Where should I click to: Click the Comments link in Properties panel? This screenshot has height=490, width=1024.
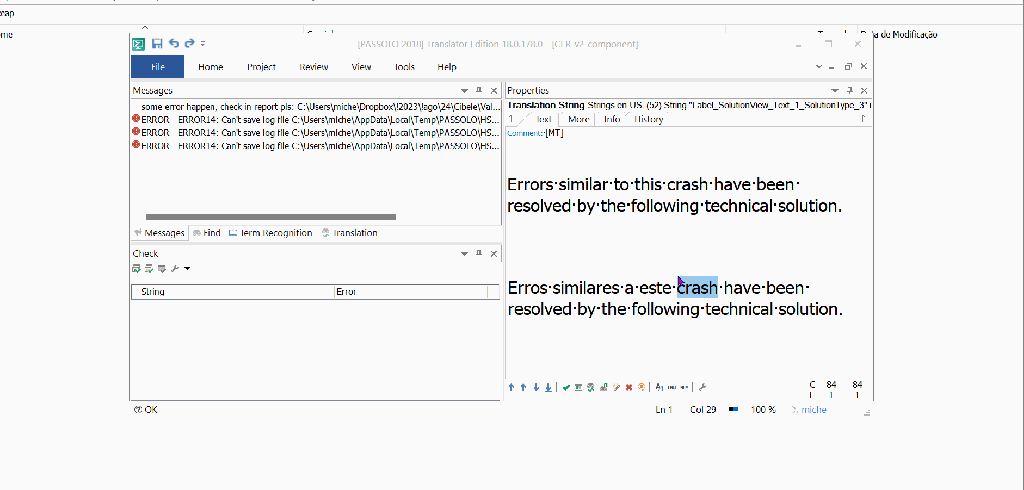526,133
